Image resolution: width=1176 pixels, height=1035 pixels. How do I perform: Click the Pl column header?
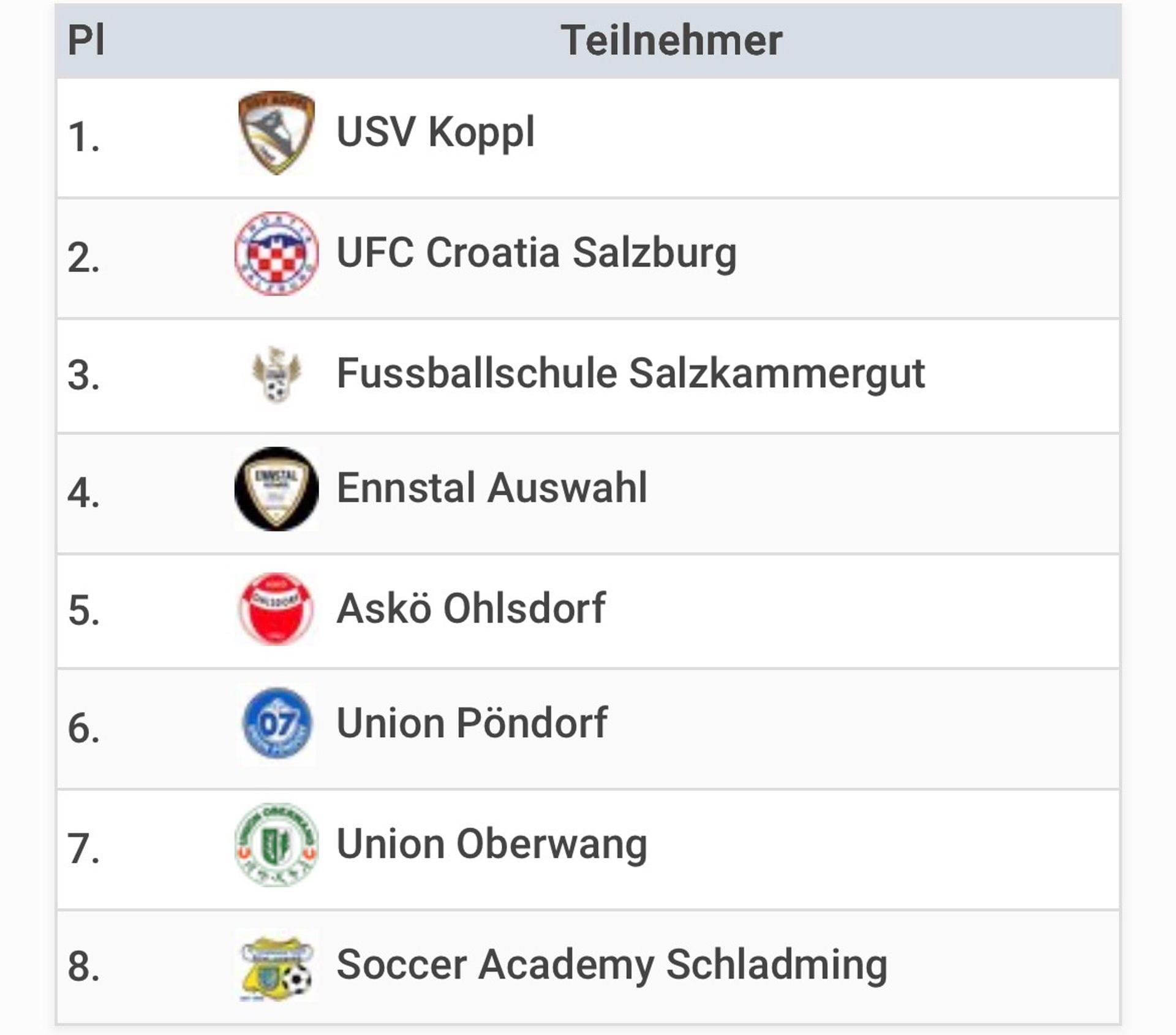pyautogui.click(x=86, y=40)
